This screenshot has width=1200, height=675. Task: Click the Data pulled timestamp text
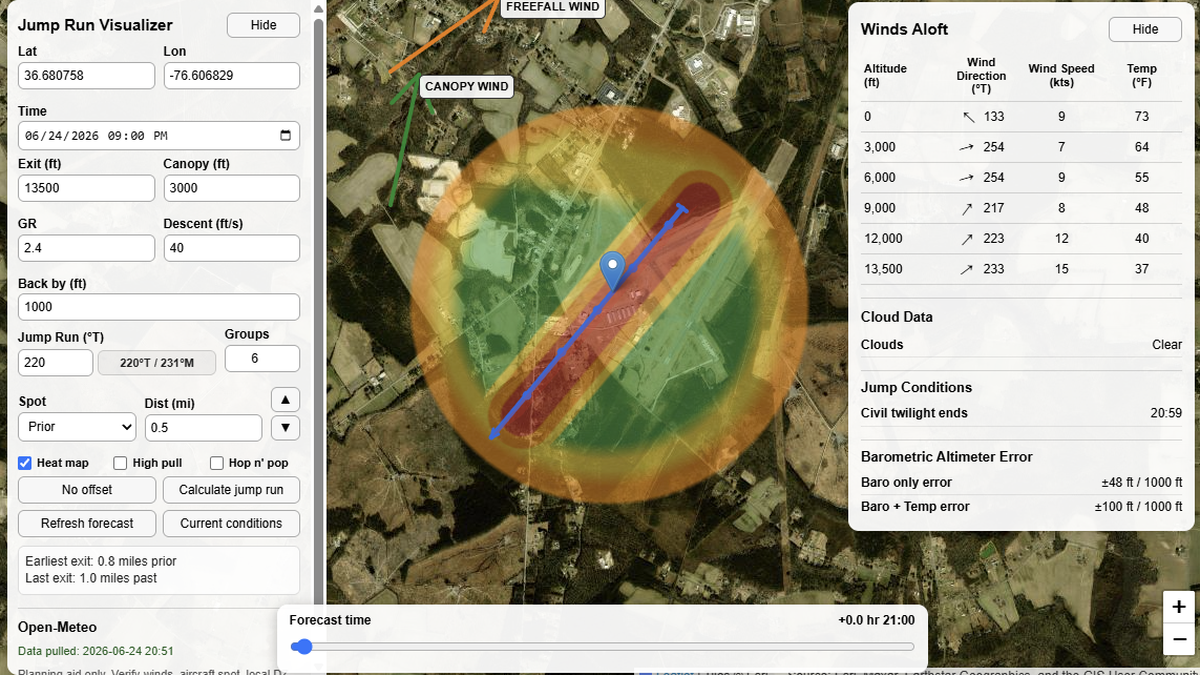pos(96,651)
